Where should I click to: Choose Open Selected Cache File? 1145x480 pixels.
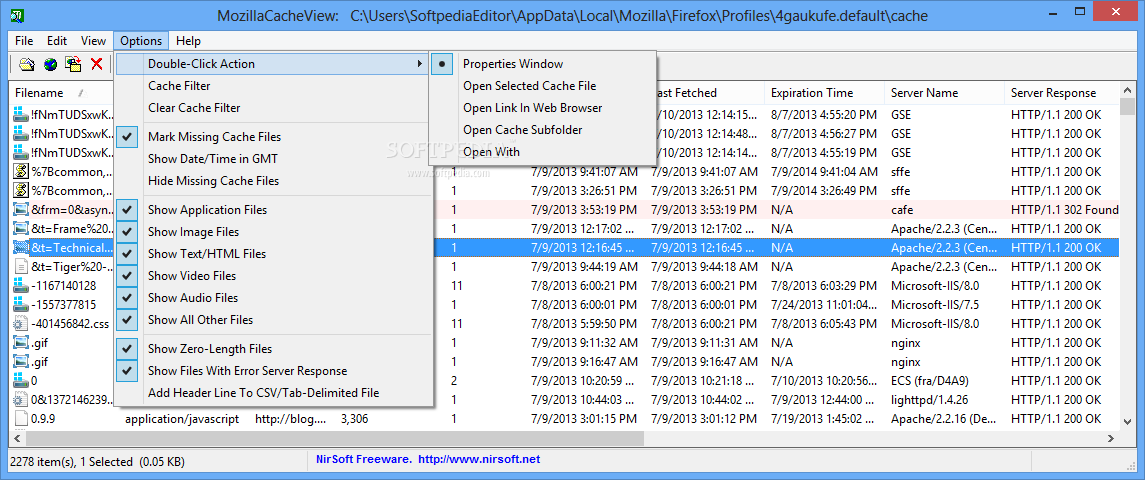[543, 85]
